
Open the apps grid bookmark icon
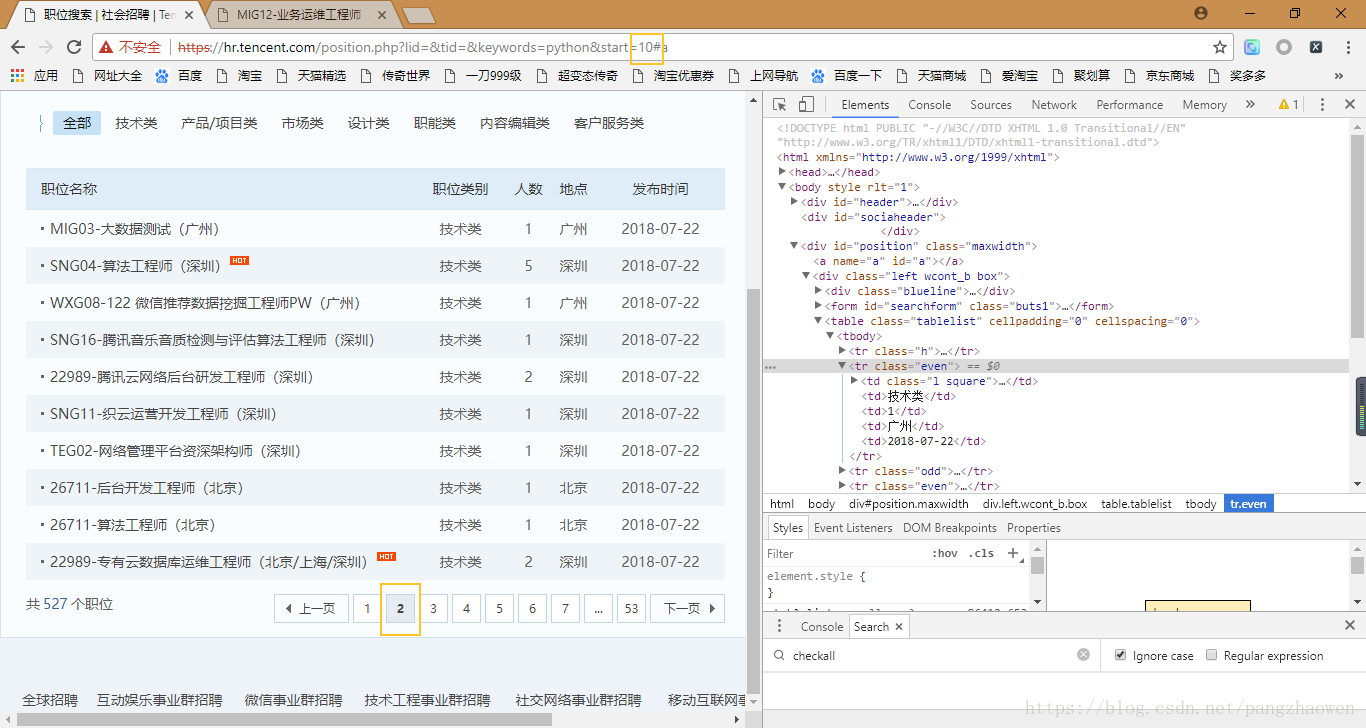(17, 75)
